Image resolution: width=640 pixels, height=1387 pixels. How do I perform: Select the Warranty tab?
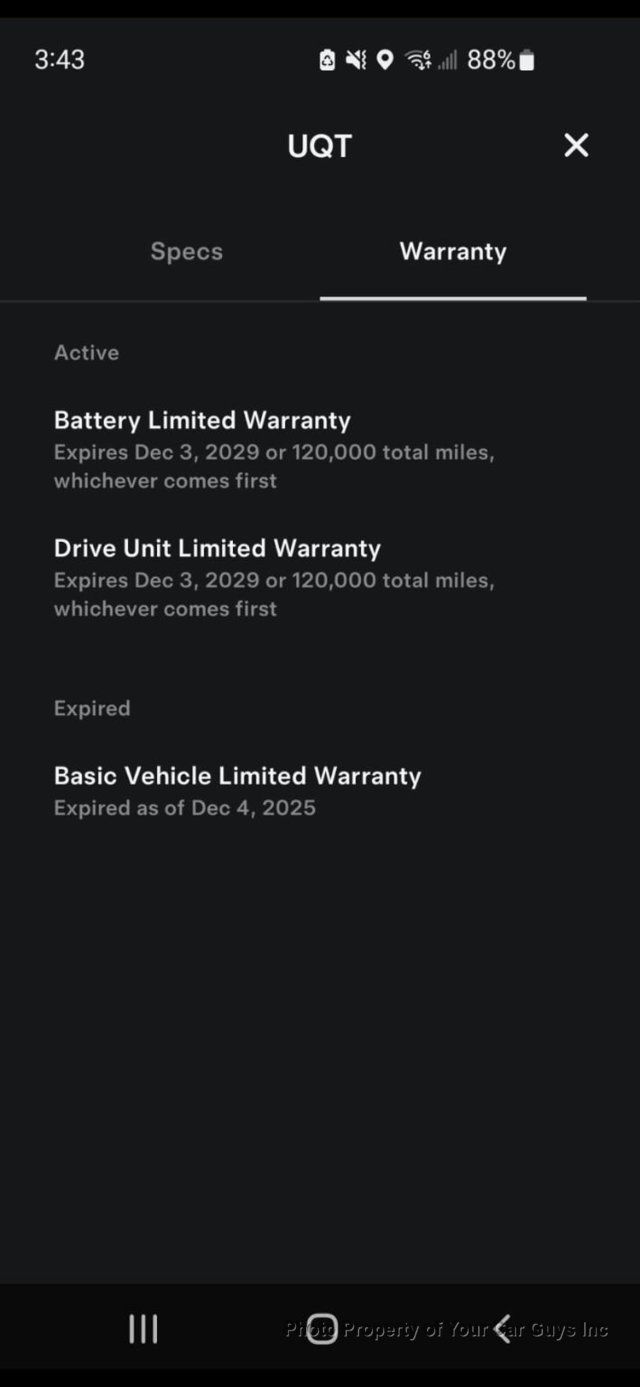pos(452,252)
